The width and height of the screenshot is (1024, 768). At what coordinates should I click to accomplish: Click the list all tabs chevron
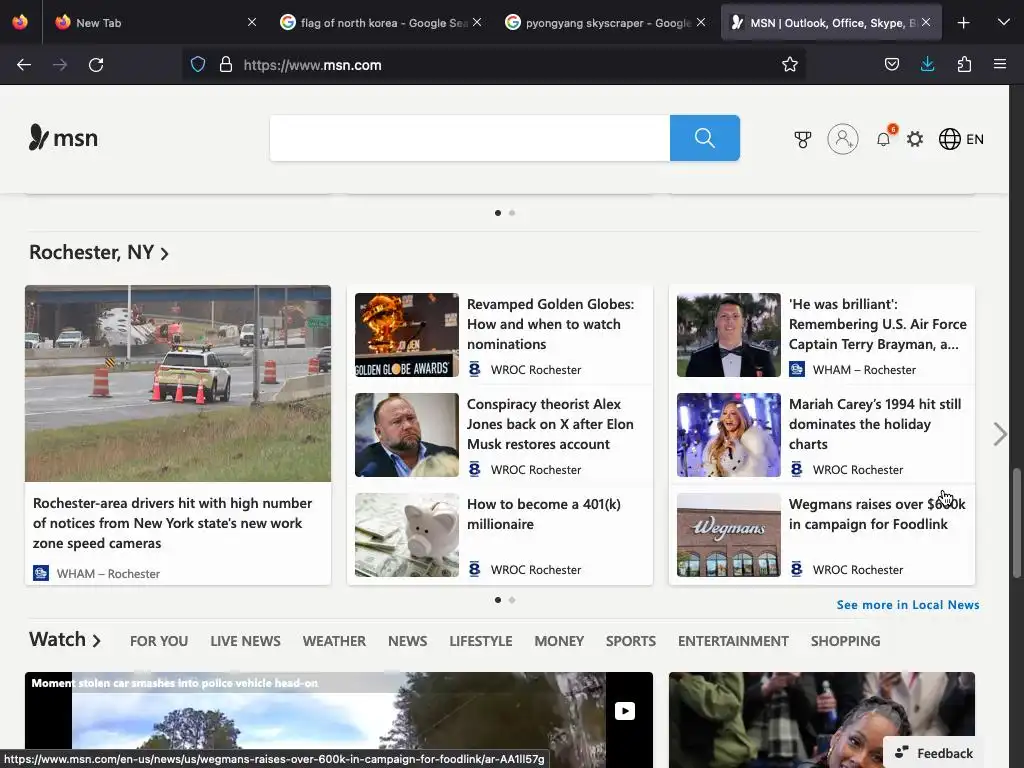pyautogui.click(x=1004, y=23)
